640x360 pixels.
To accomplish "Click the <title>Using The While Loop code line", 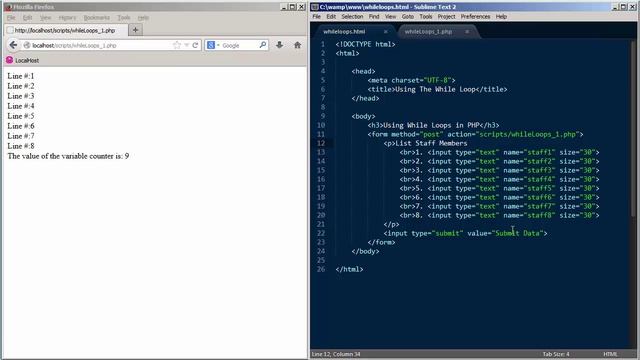I will [x=437, y=89].
